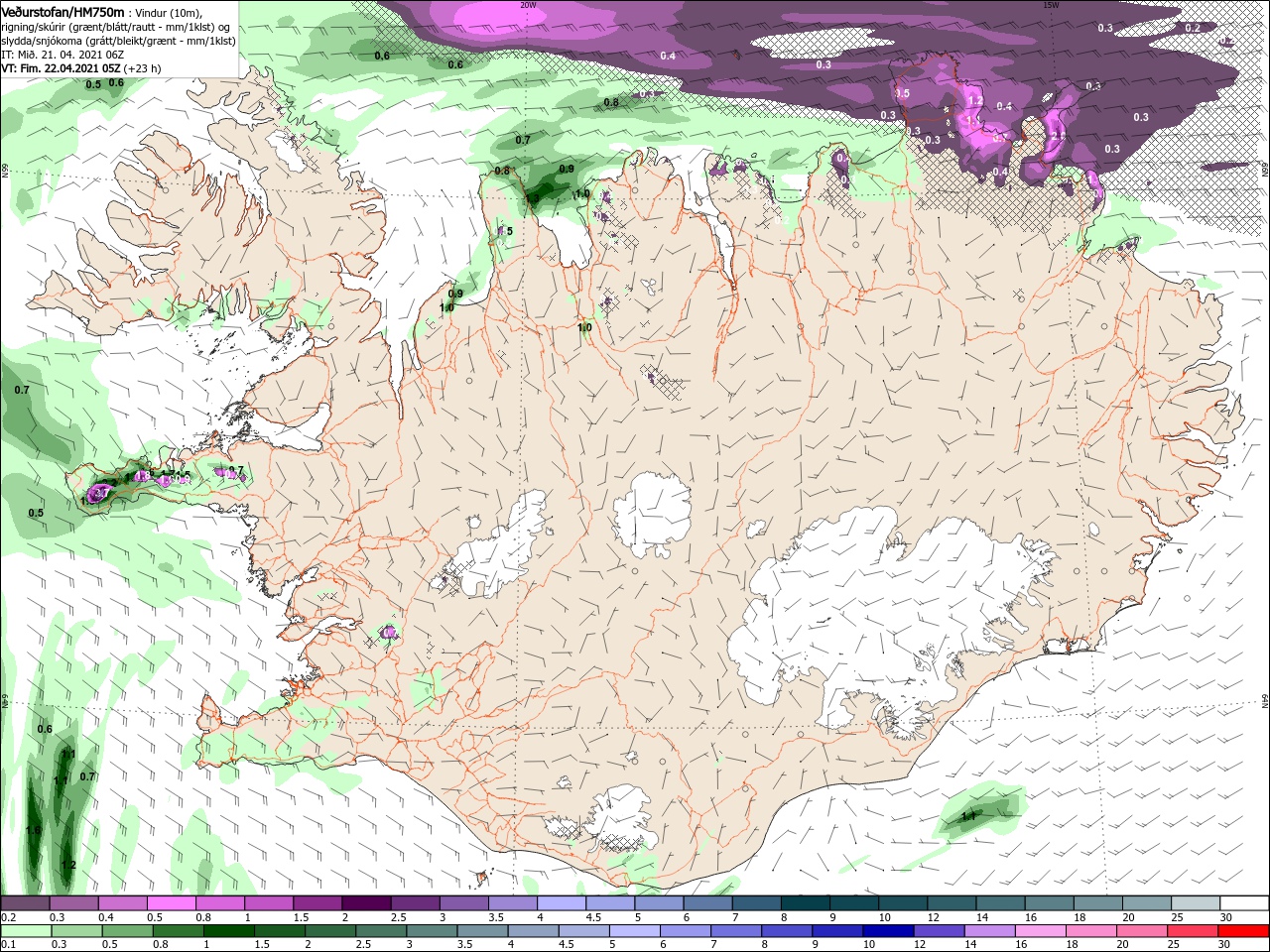Click the '15W' longitude label at top
This screenshot has height=952, width=1270.
click(x=1052, y=5)
